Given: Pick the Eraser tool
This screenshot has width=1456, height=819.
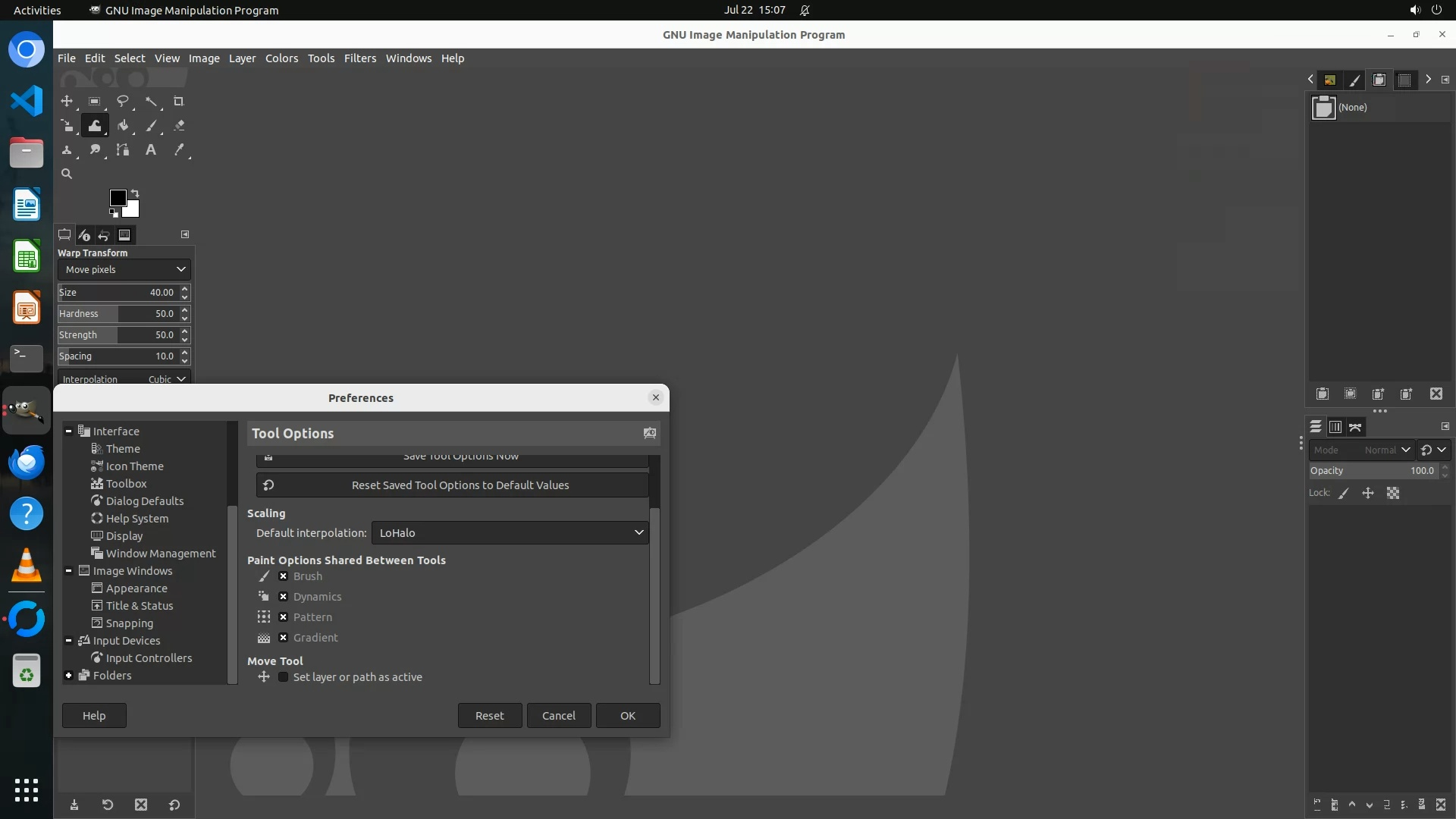Looking at the screenshot, I should point(179,126).
